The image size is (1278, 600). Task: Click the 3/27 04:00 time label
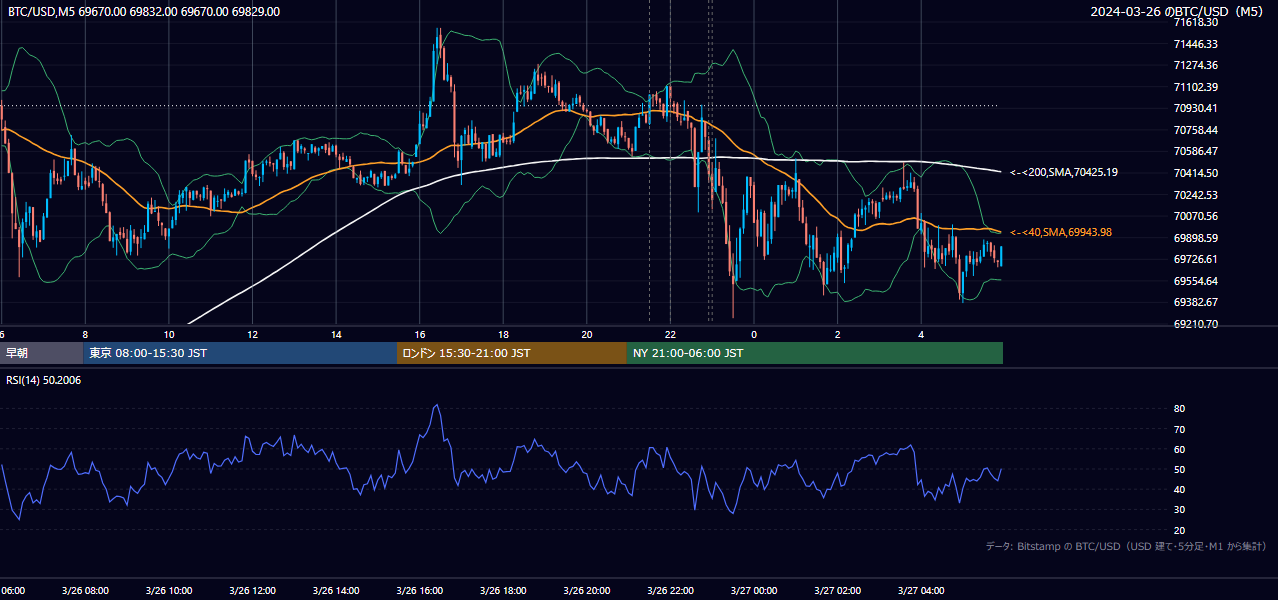pos(922,591)
